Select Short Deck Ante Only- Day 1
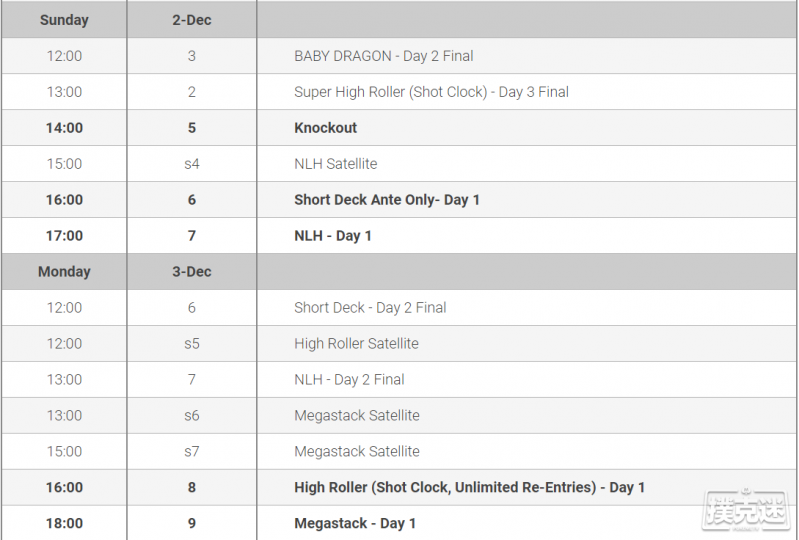This screenshot has width=799, height=540. tap(387, 200)
